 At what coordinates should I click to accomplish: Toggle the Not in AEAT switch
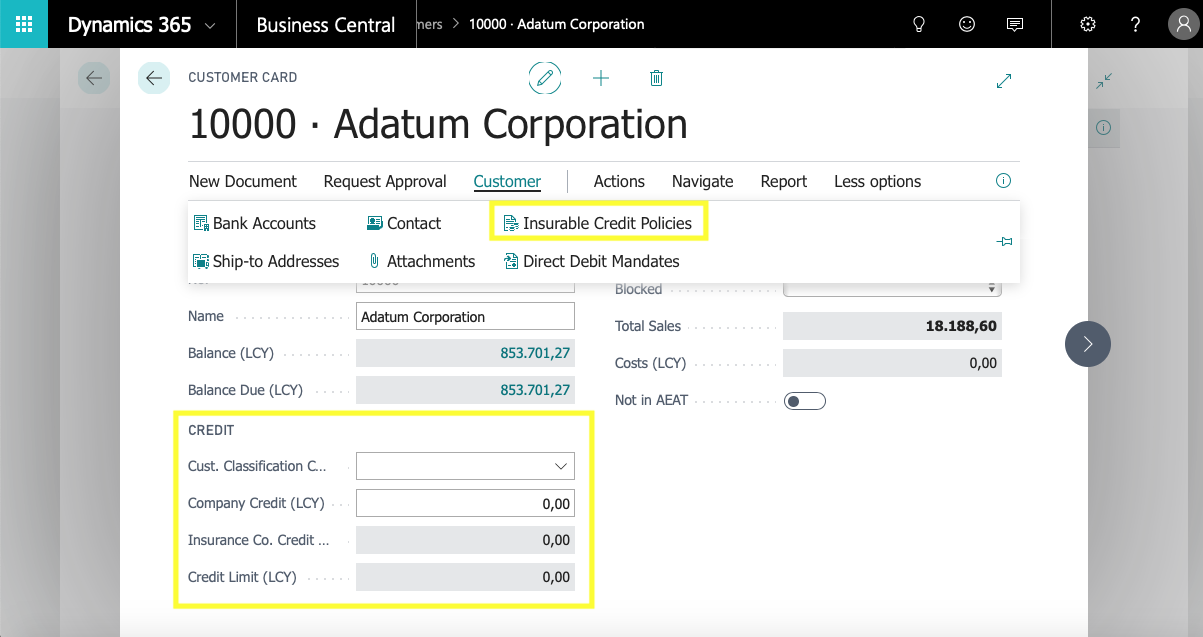(805, 401)
